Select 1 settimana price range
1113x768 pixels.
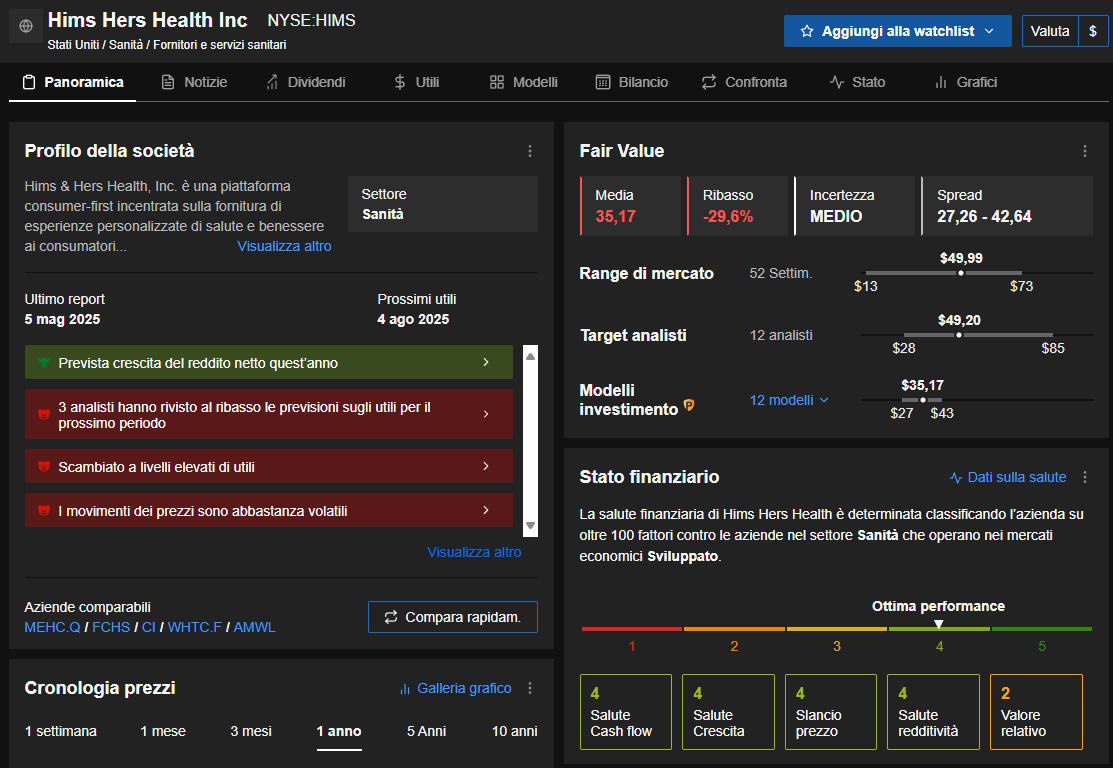(60, 731)
